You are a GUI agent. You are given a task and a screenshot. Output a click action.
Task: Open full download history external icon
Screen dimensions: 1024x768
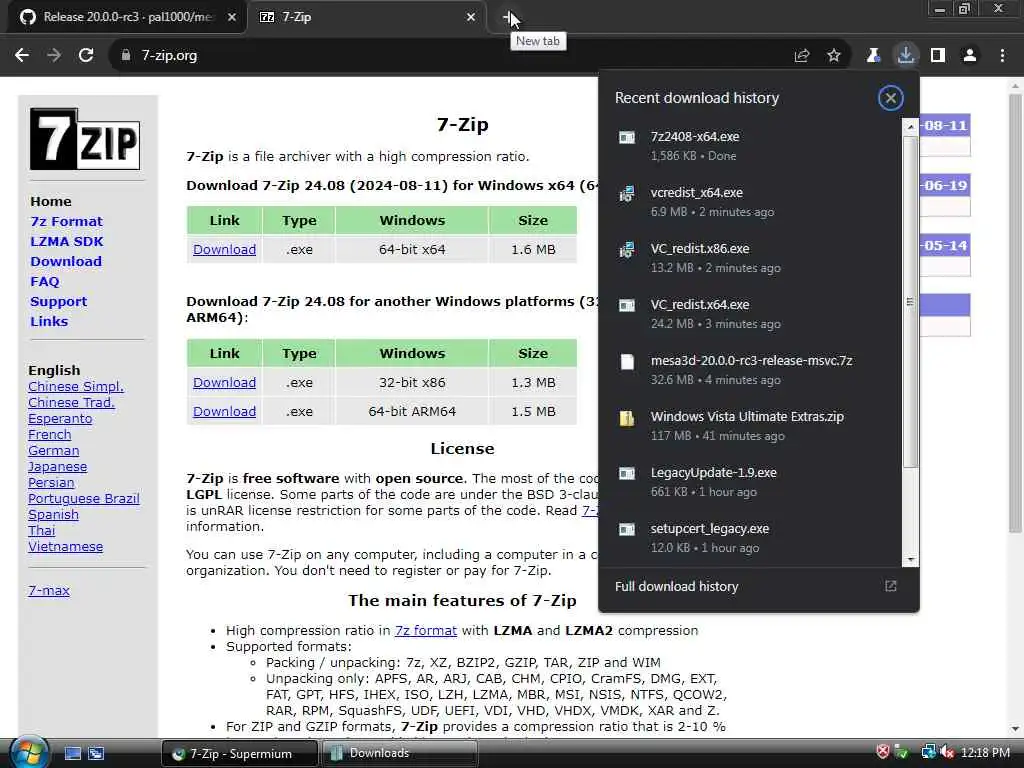click(x=890, y=586)
